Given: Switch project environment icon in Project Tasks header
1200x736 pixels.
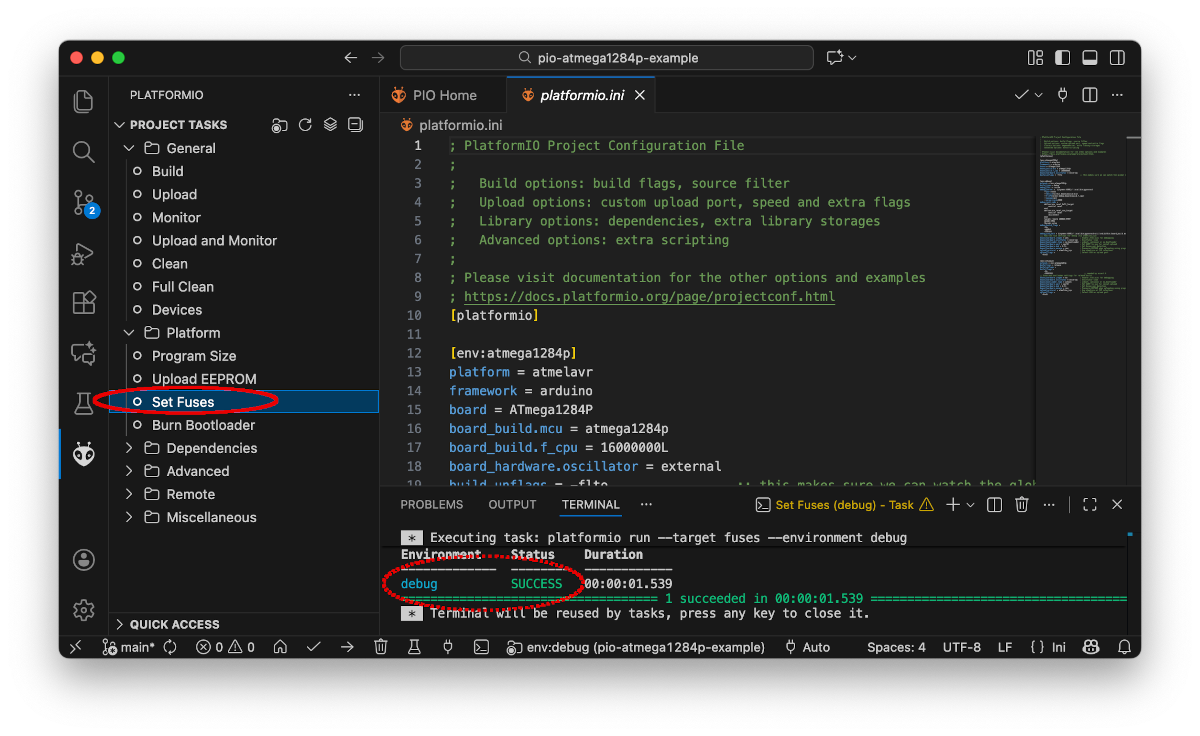Looking at the screenshot, I should [x=280, y=125].
